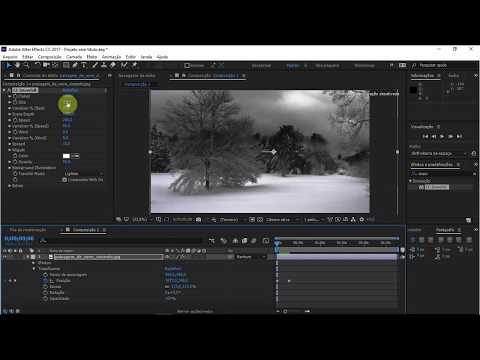Click the Play button in preview panel

(442, 136)
